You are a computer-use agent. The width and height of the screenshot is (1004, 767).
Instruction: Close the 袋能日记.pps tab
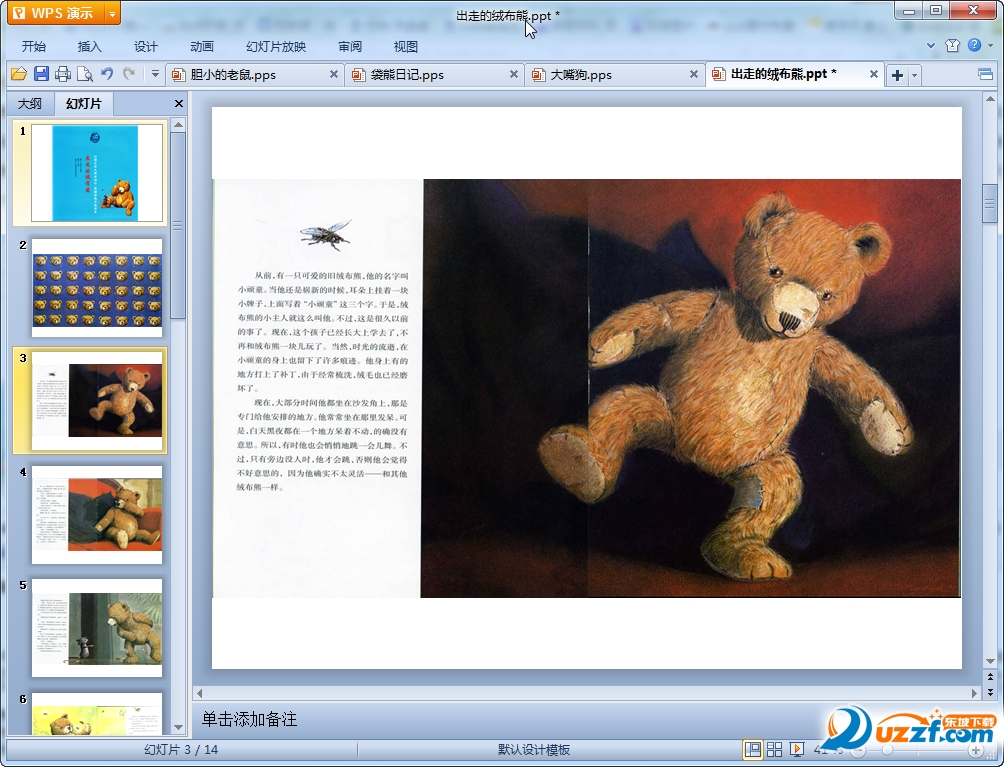pos(514,74)
